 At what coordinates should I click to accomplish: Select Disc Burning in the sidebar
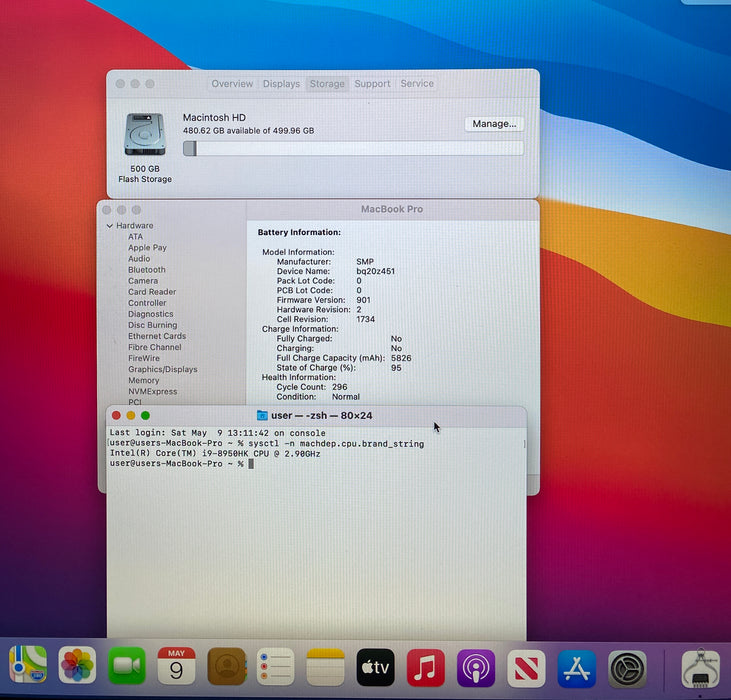pos(152,325)
